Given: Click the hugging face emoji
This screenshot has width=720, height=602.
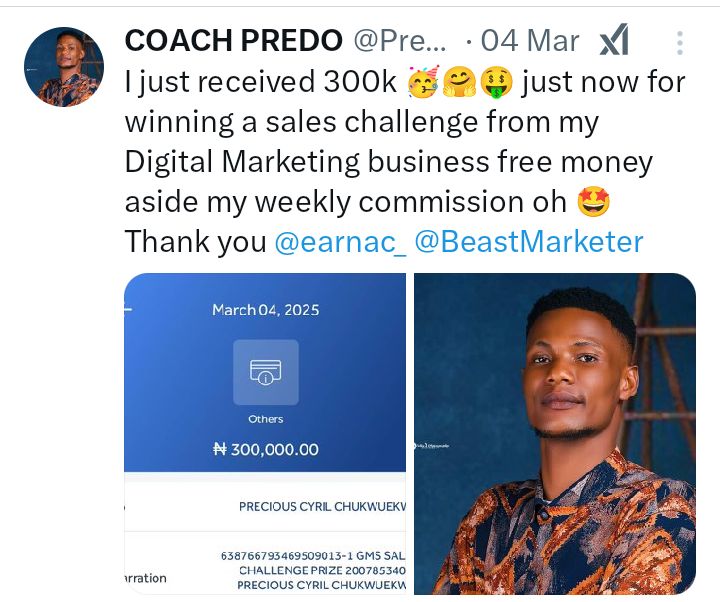Looking at the screenshot, I should (x=460, y=82).
